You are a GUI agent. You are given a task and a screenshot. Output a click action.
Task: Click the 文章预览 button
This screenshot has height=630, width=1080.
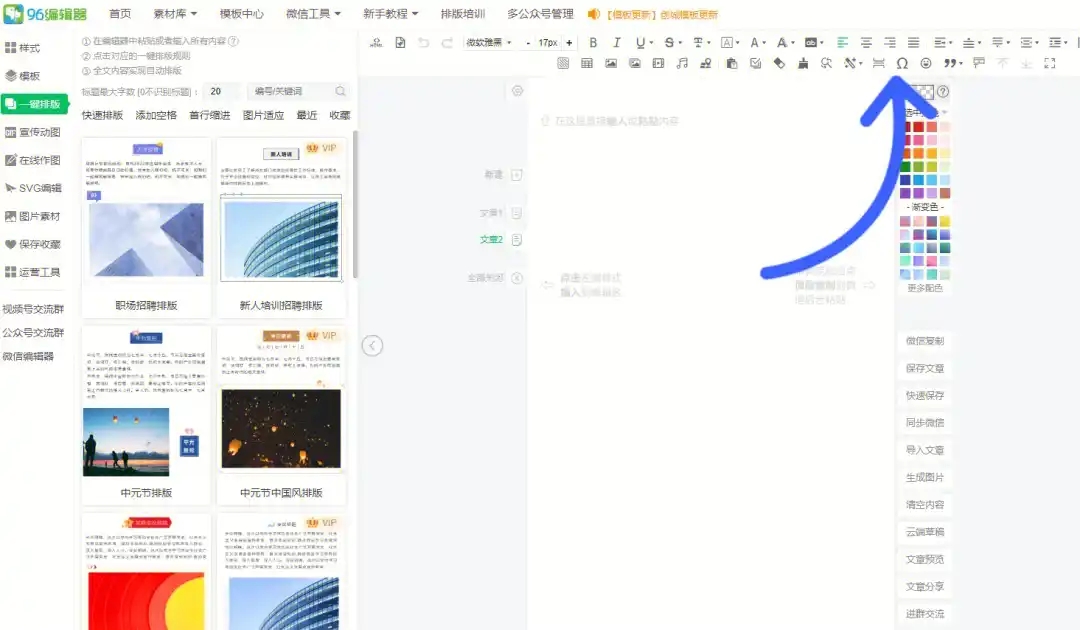(x=924, y=559)
